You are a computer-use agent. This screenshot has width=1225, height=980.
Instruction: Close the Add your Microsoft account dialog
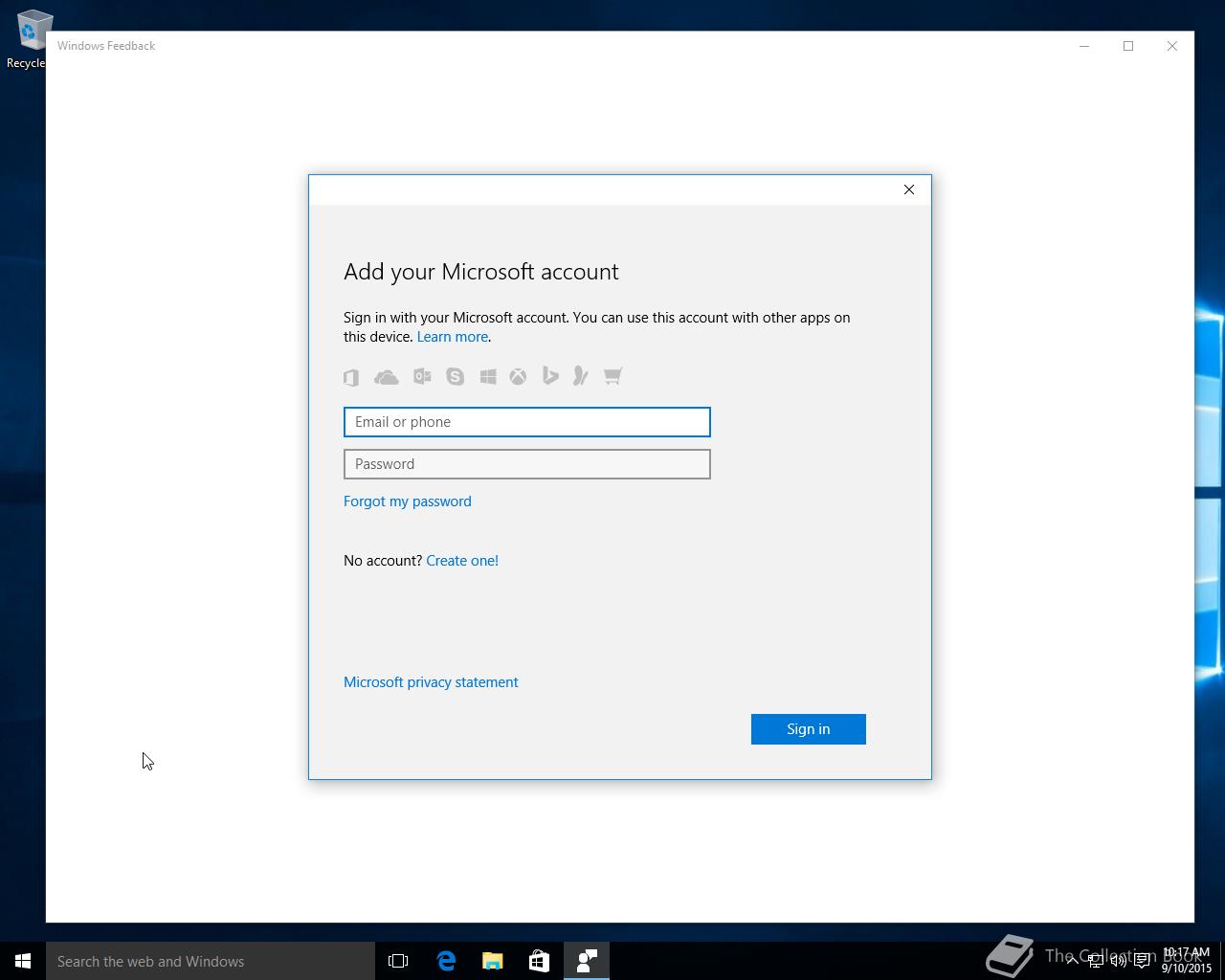point(909,189)
